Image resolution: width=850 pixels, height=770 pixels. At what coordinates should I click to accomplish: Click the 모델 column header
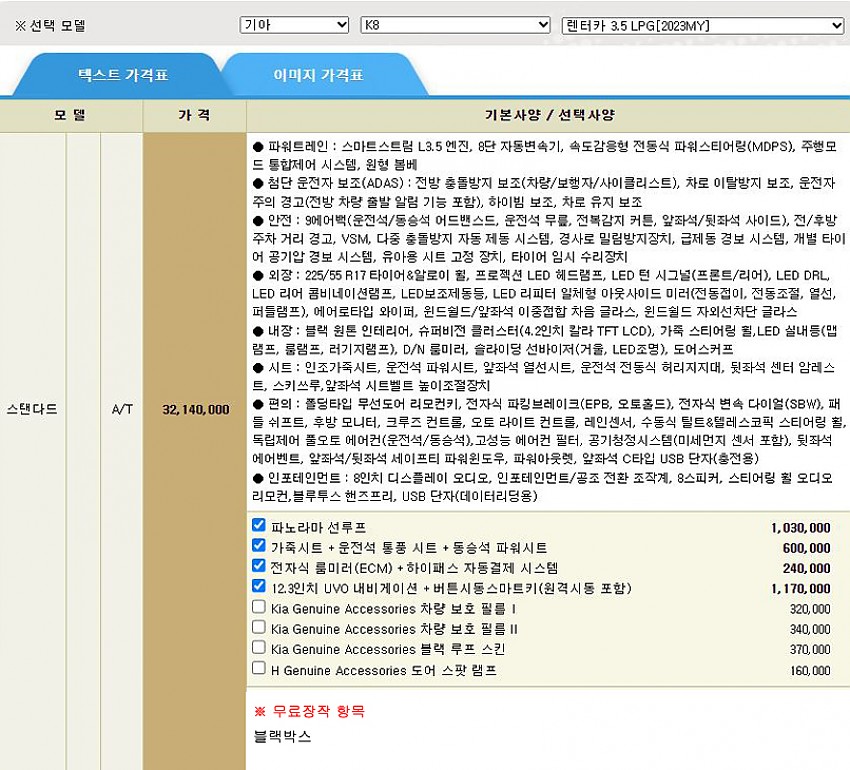pos(70,115)
